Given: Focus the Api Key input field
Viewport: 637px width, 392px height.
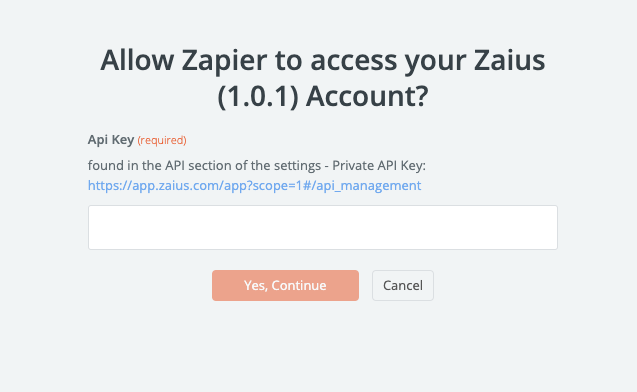Looking at the screenshot, I should 323,227.
